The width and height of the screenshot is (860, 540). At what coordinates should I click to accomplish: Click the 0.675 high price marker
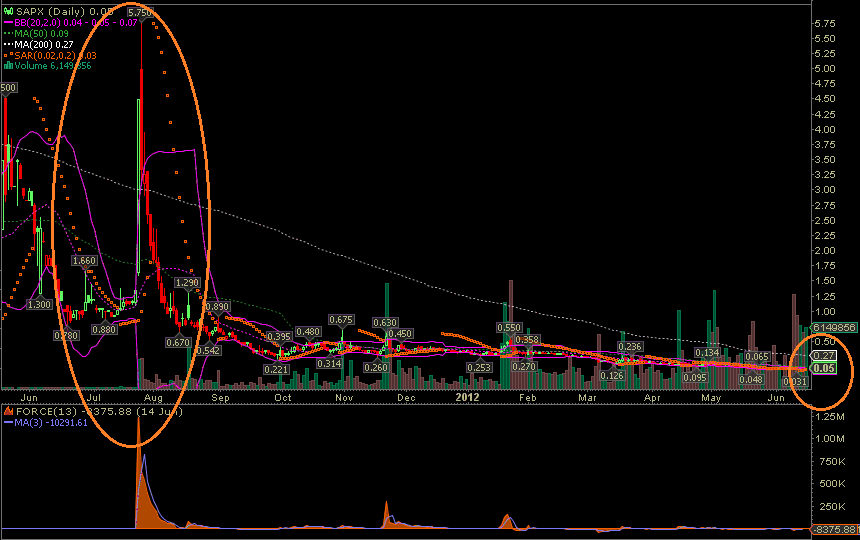341,320
